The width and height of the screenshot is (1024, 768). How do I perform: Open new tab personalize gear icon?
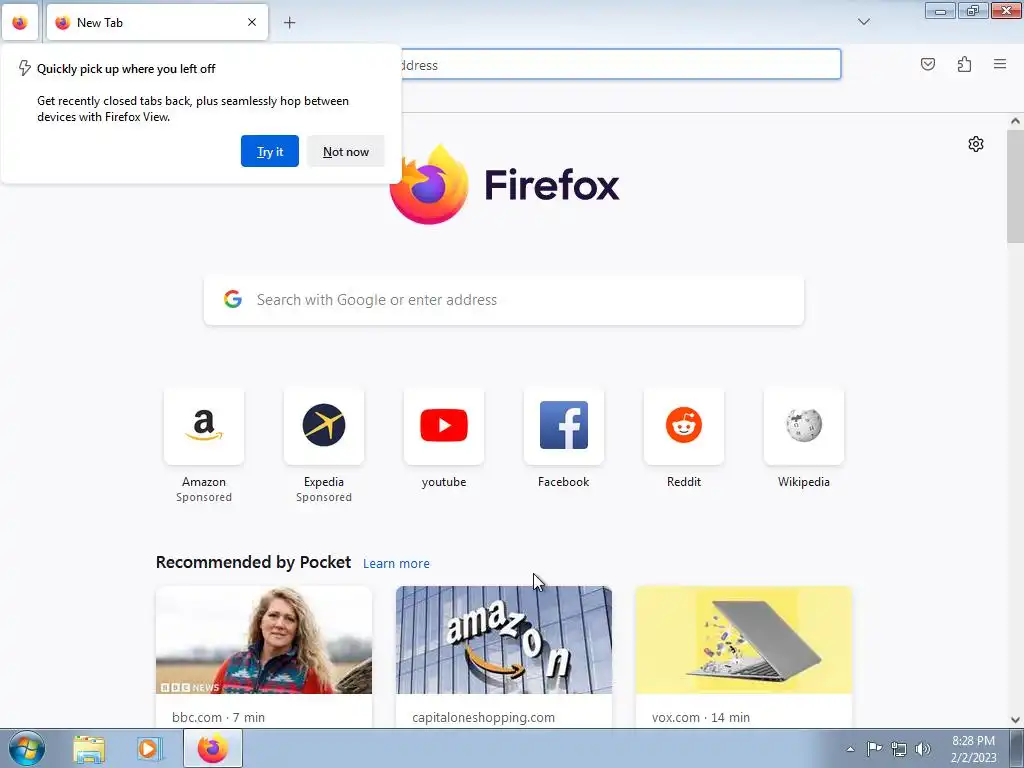click(976, 144)
